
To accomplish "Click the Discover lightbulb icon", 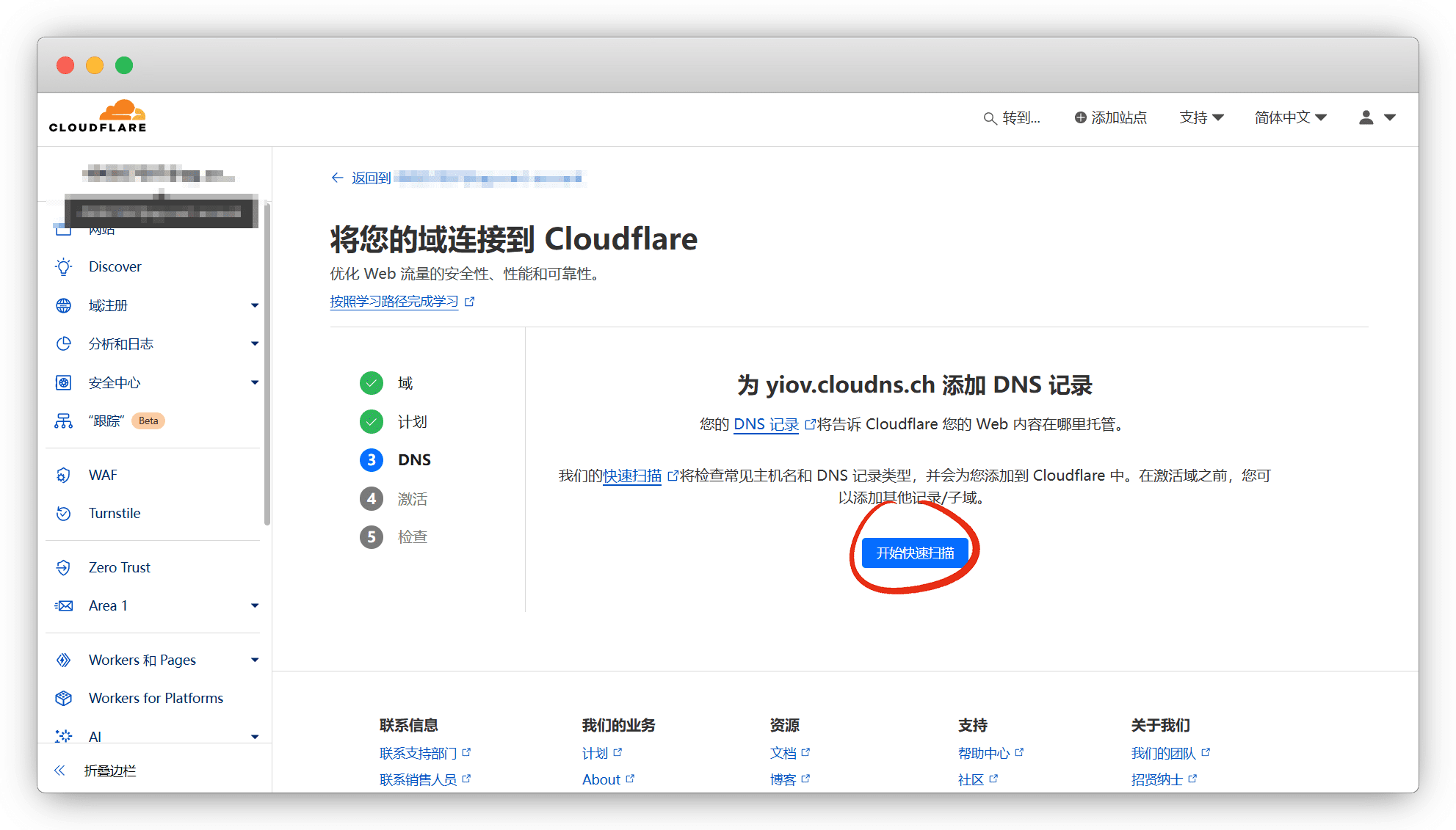I will [x=64, y=266].
